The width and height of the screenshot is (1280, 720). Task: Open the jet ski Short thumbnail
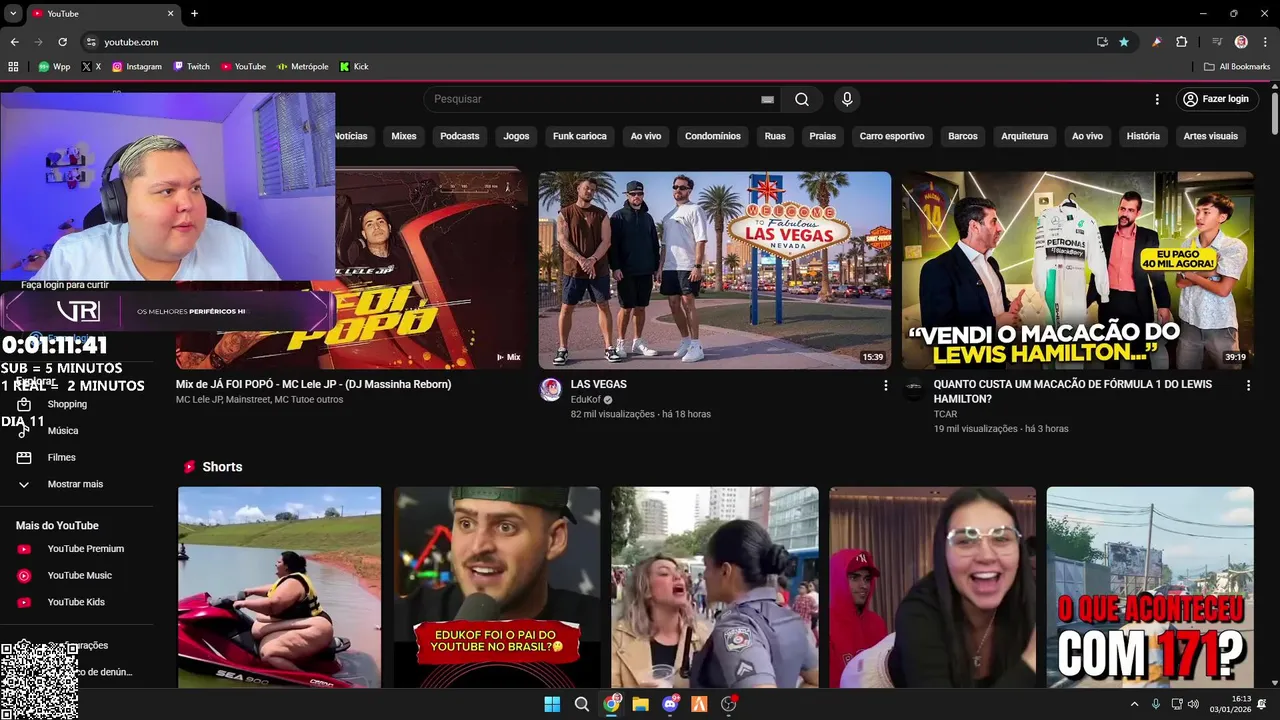pyautogui.click(x=279, y=587)
